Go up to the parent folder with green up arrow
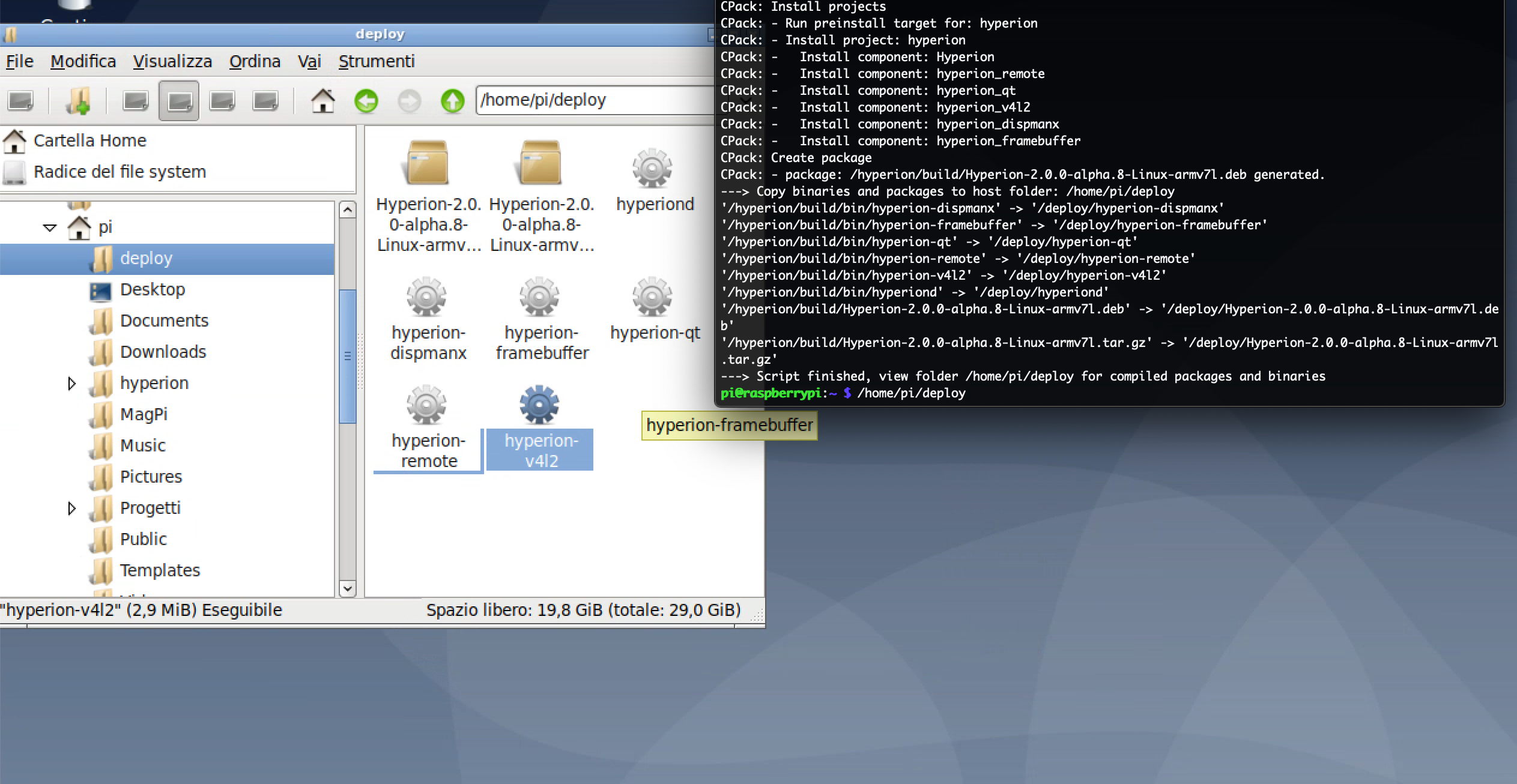Image resolution: width=1517 pixels, height=784 pixels. (x=453, y=101)
